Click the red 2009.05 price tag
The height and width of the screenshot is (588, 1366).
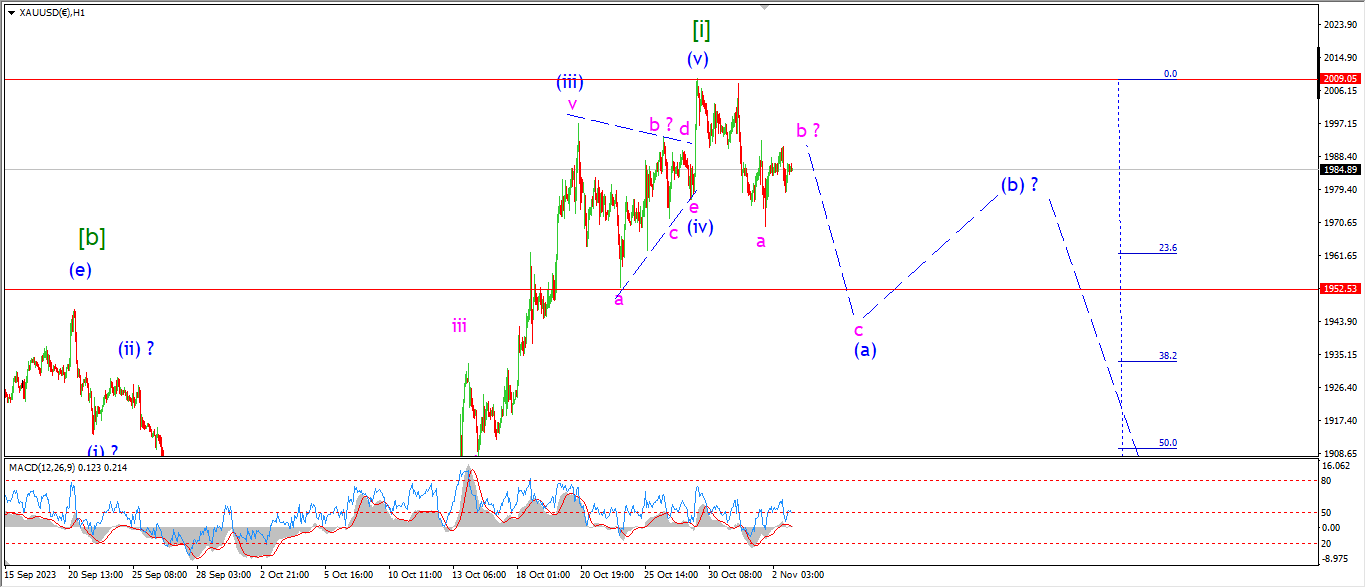coord(1339,78)
